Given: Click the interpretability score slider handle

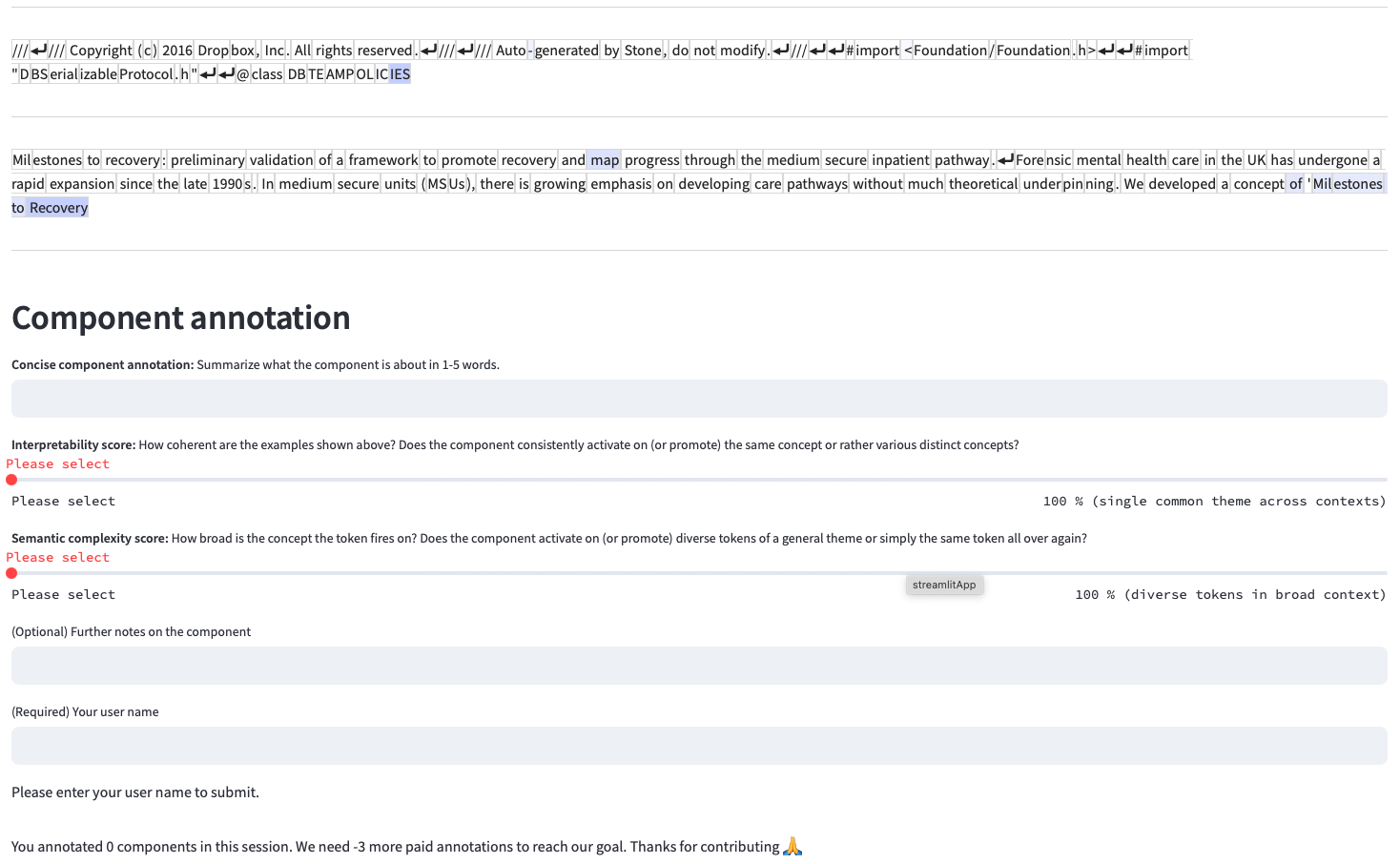Looking at the screenshot, I should tap(11, 480).
